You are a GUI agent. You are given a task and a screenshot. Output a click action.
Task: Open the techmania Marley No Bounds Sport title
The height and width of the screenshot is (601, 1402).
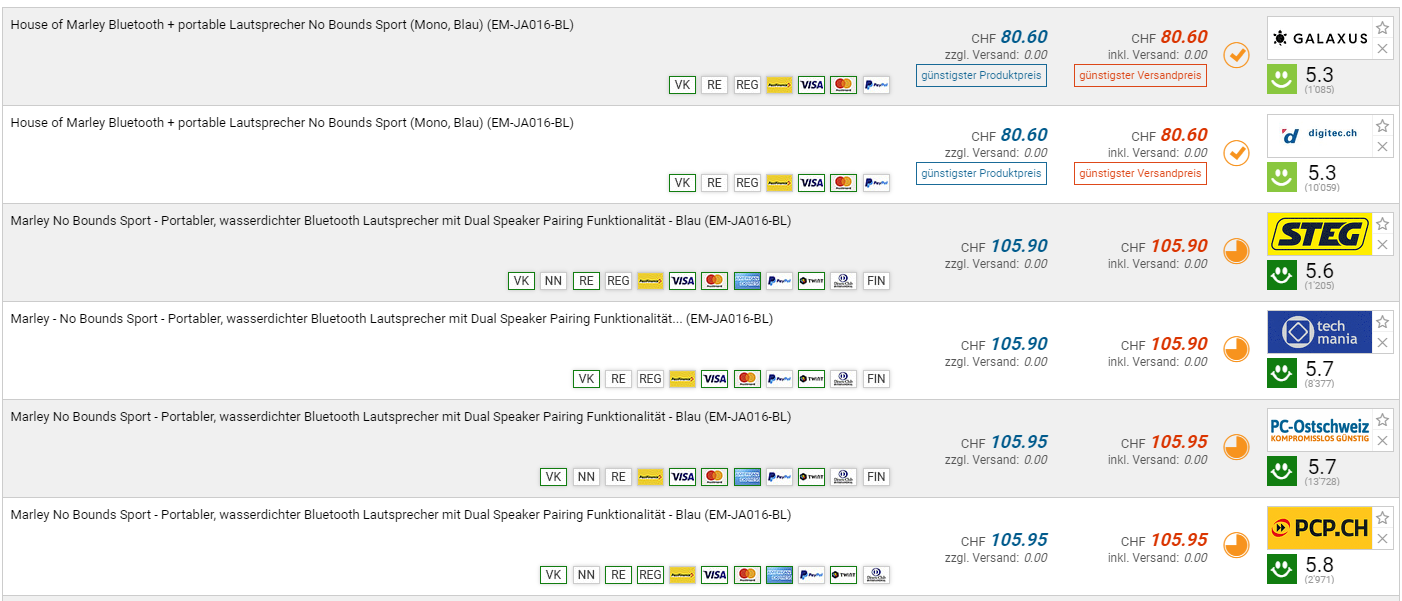(x=391, y=319)
